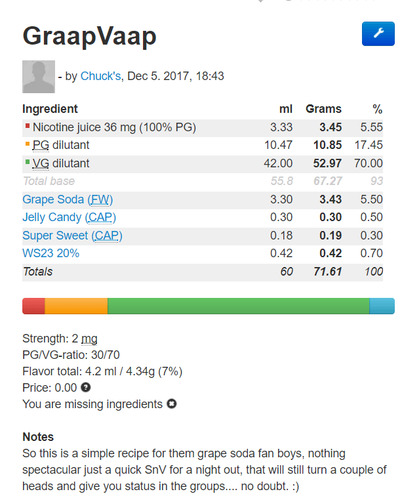This screenshot has width=402, height=498.
Task: Click the gray user avatar picture
Action: pos(39,76)
